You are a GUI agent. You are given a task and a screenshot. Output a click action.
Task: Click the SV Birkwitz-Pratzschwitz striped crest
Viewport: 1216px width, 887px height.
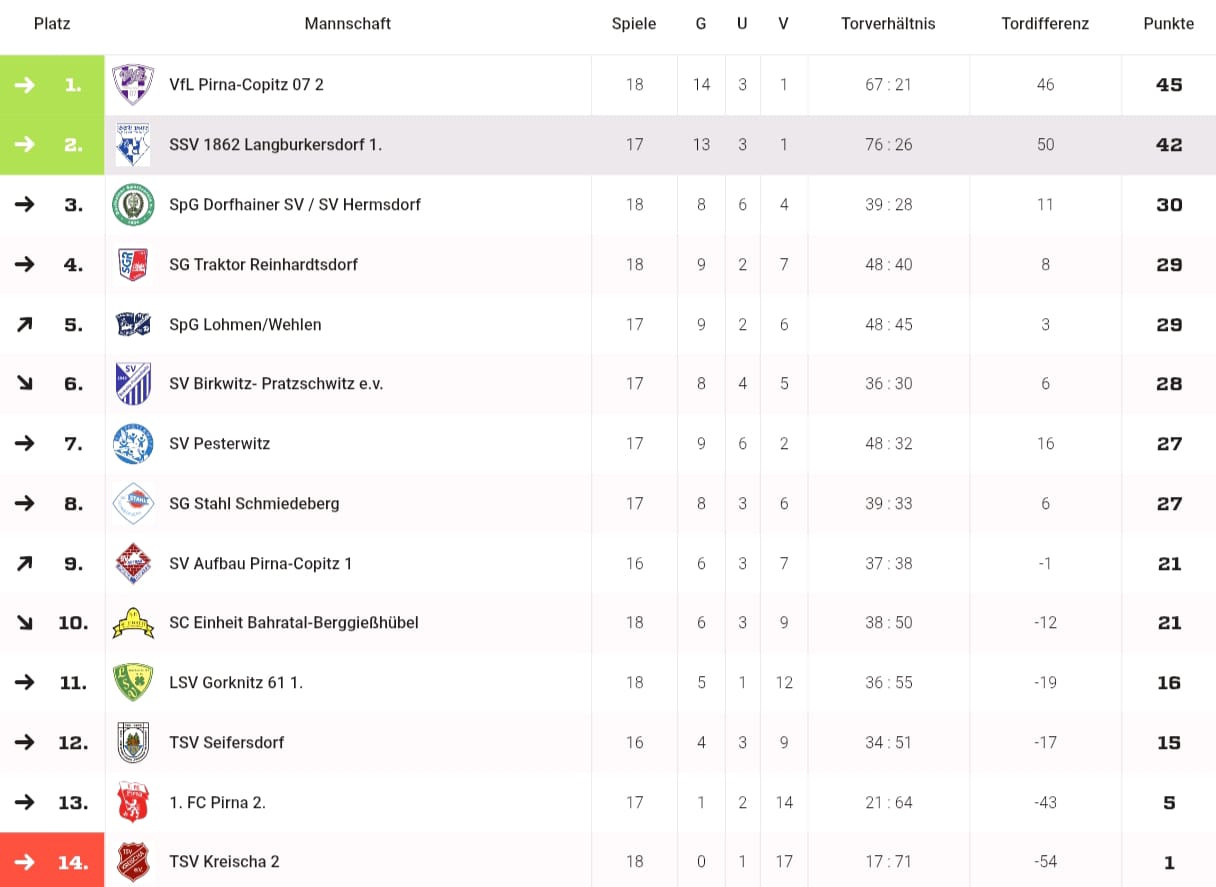click(x=132, y=384)
